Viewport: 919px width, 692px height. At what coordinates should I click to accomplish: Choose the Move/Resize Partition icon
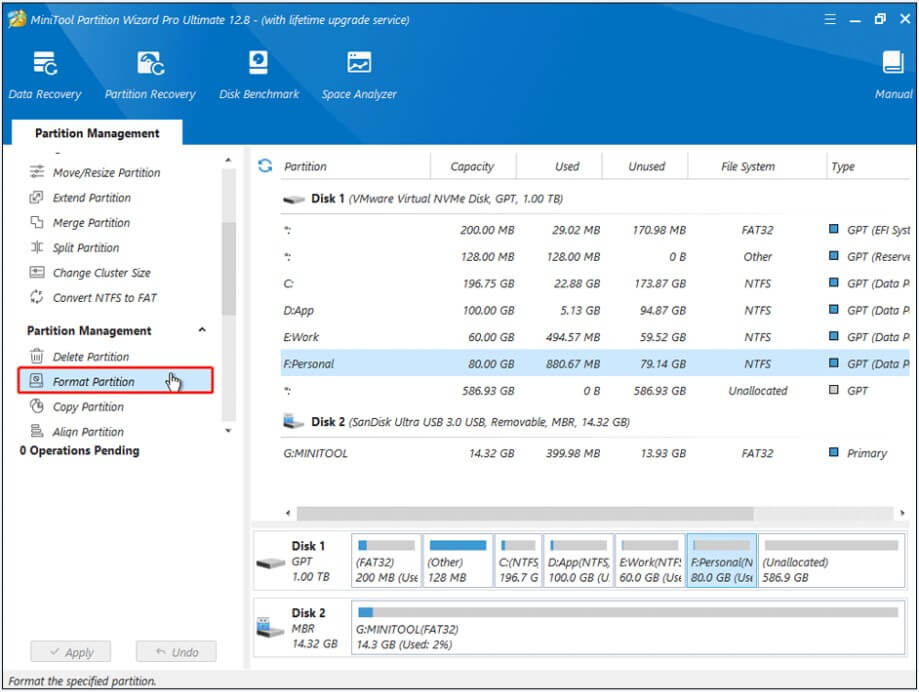[x=37, y=172]
